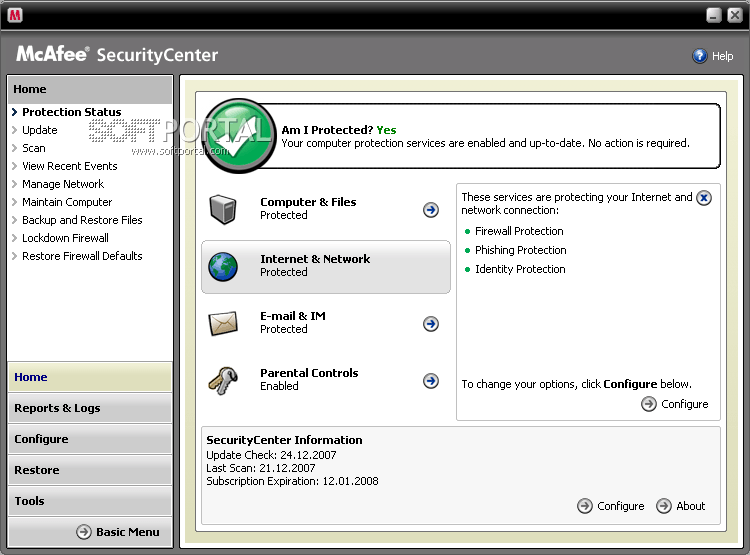This screenshot has height=555, width=750.
Task: Switch to Basic Menu
Action: tap(128, 532)
